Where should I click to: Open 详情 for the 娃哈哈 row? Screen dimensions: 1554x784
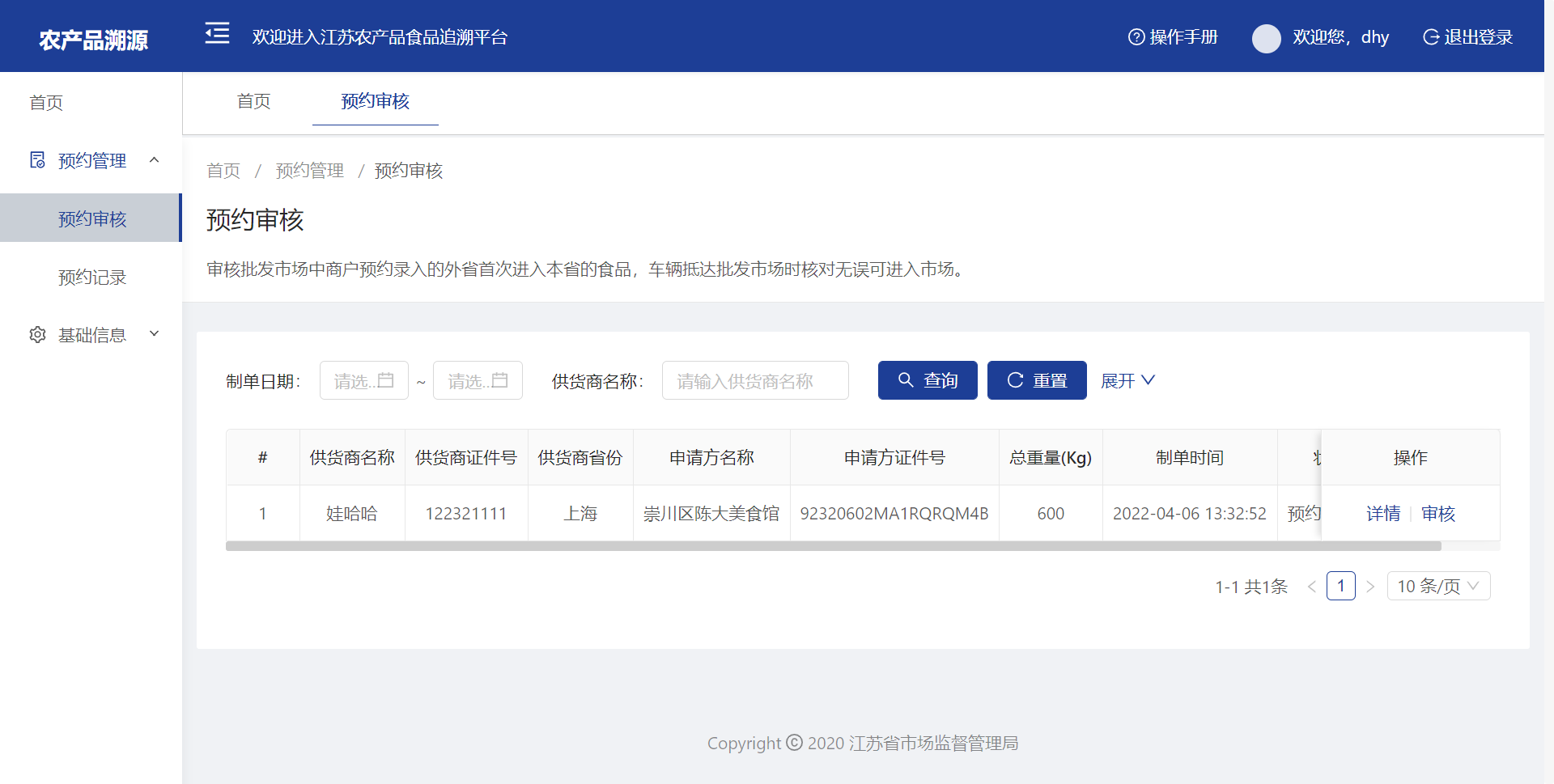pyautogui.click(x=1382, y=514)
